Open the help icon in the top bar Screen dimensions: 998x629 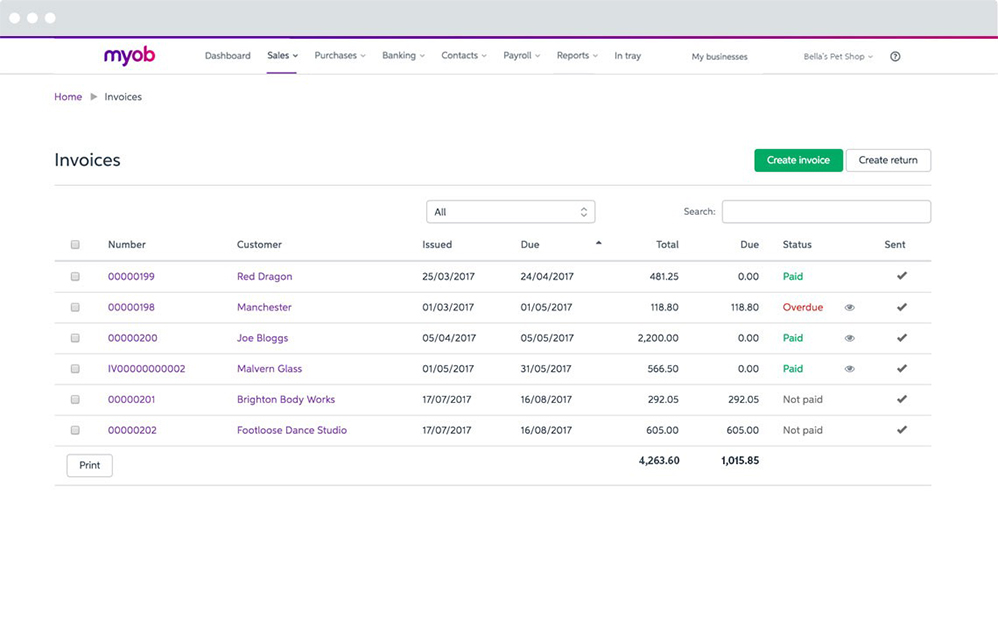[895, 56]
